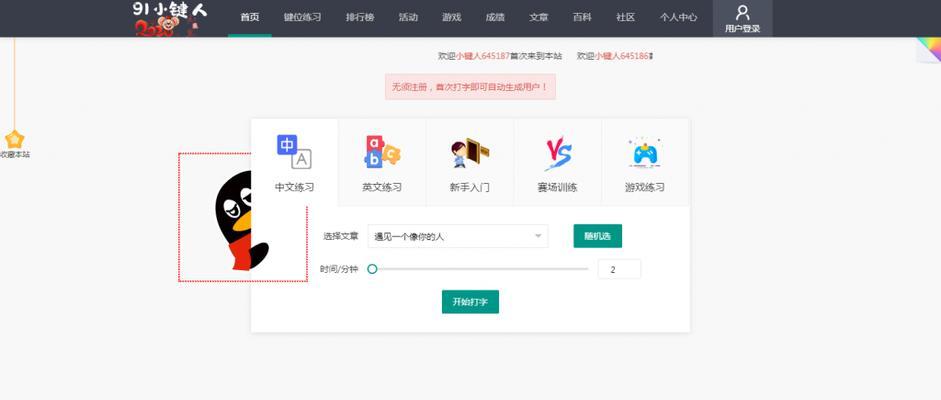Open the 社区 navigation item
Image resolution: width=941 pixels, height=400 pixels.
(x=625, y=17)
